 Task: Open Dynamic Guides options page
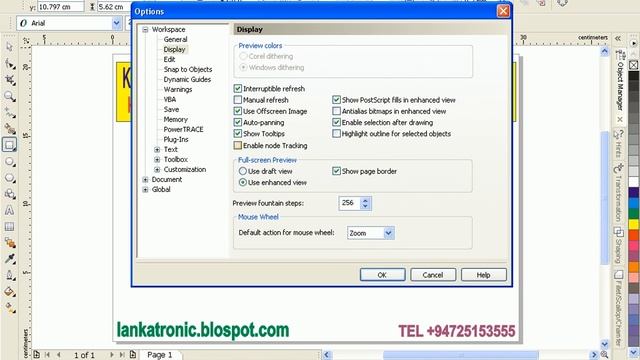pyautogui.click(x=187, y=80)
